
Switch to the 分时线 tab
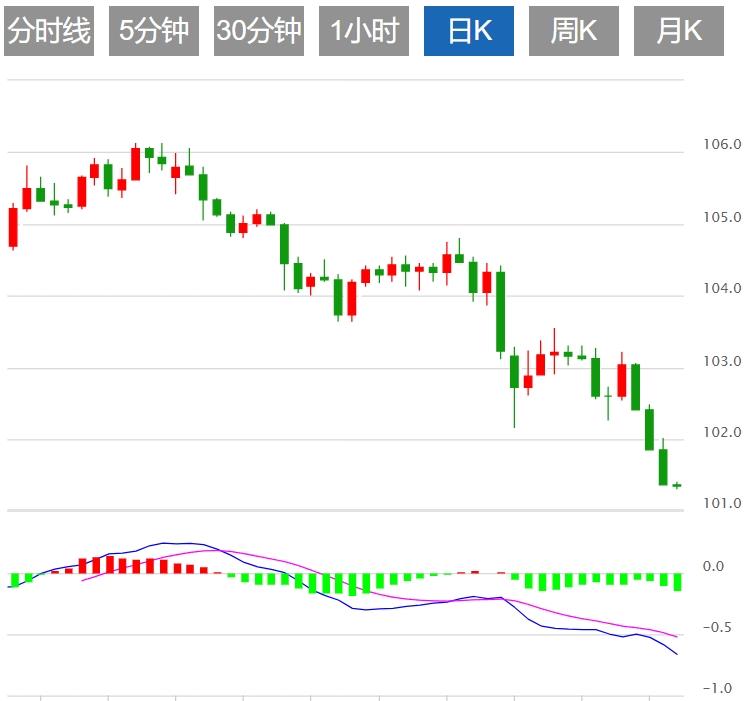point(49,31)
